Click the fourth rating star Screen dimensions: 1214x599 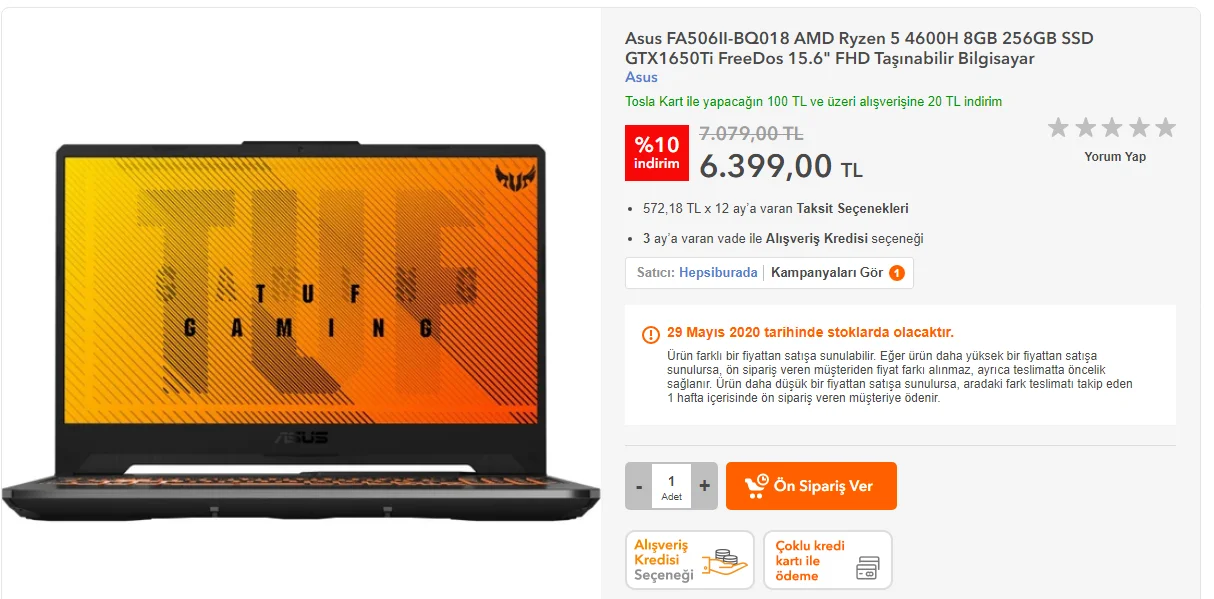click(1139, 127)
